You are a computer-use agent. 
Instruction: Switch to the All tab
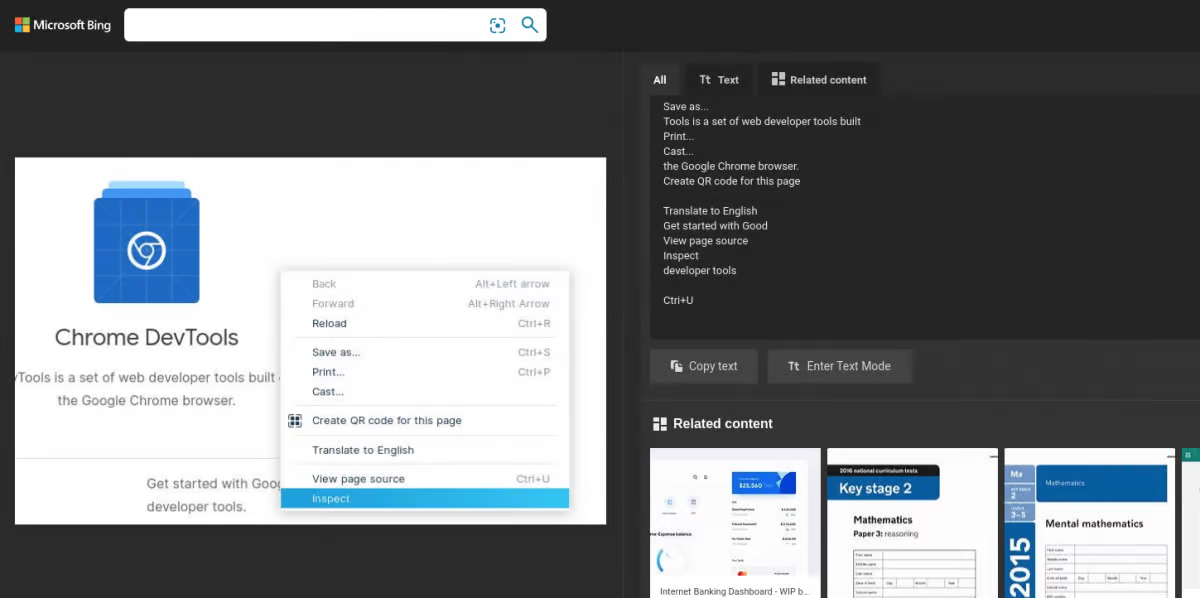(x=660, y=80)
